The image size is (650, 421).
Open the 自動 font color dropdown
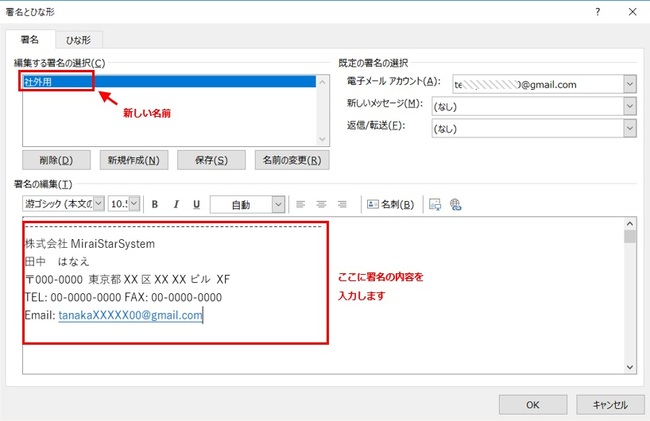(278, 204)
